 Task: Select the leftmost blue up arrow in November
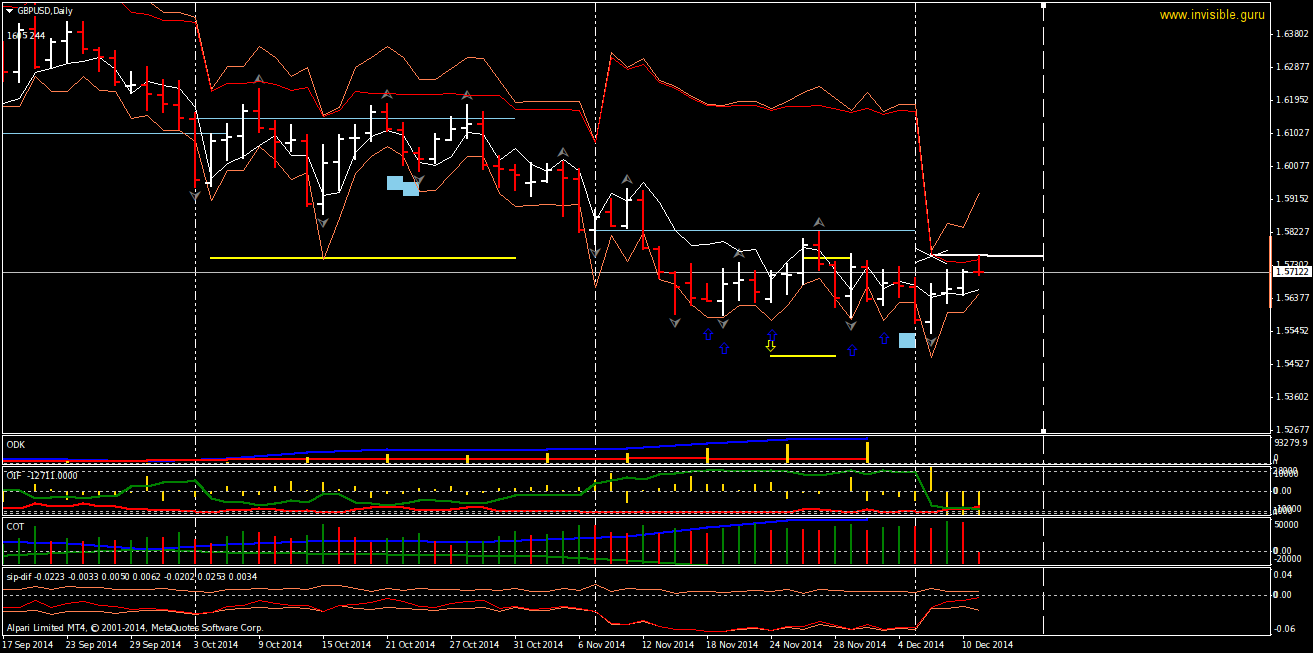coord(708,334)
